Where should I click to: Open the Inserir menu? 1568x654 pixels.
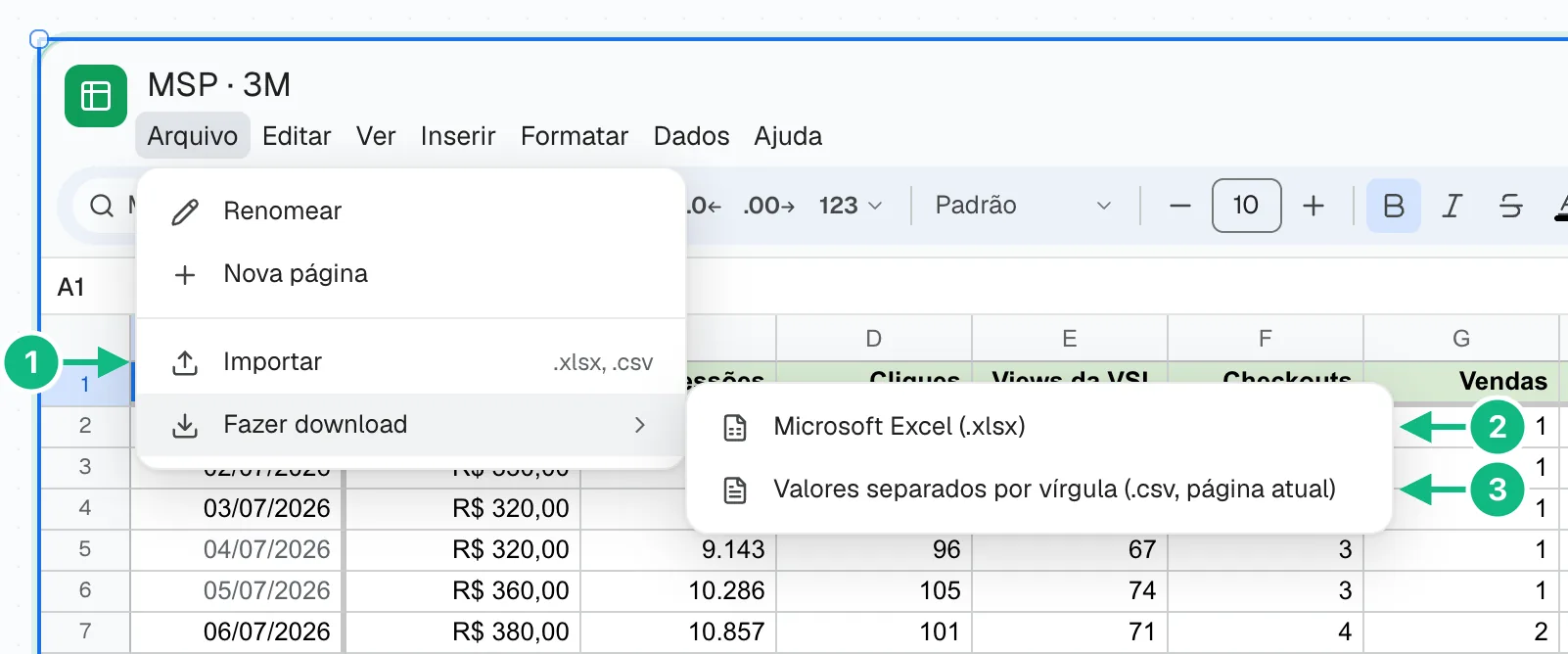click(458, 136)
